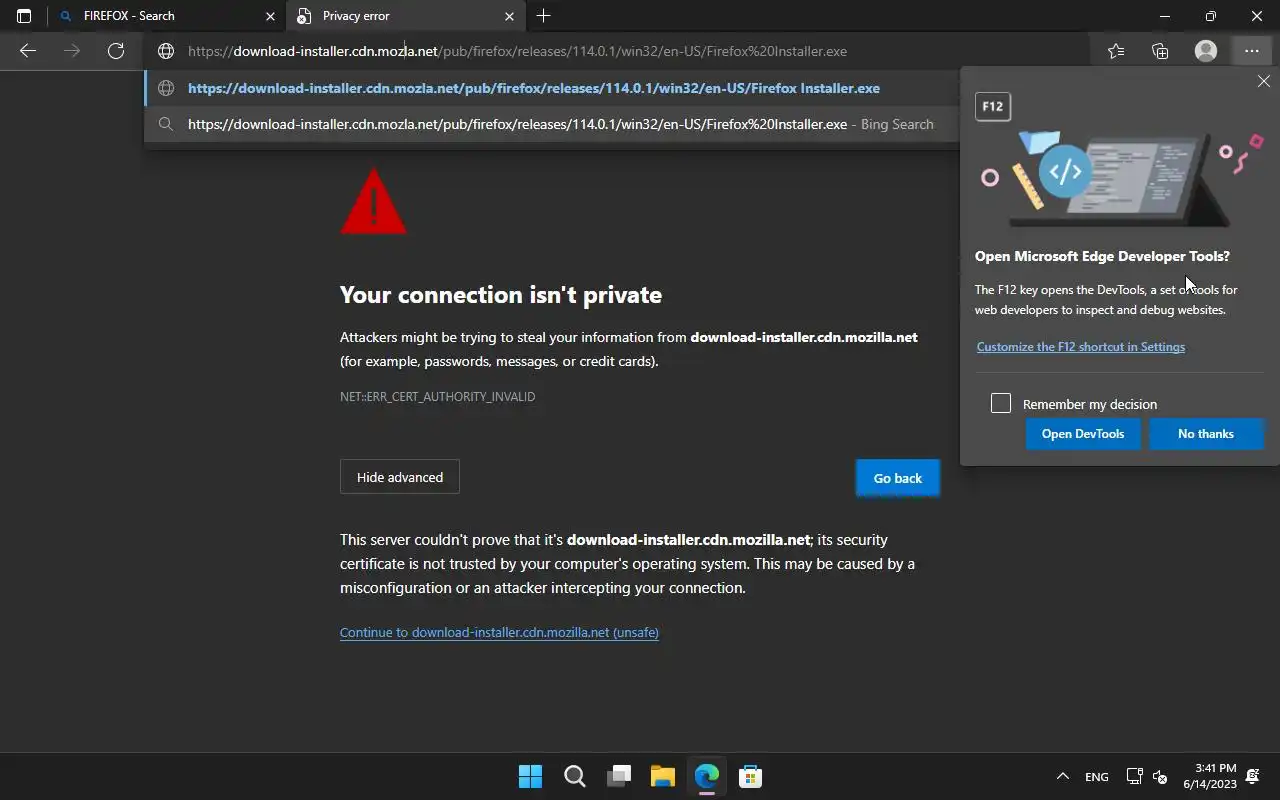This screenshot has height=800, width=1280.
Task: Open the user profile avatar
Action: tap(1206, 51)
